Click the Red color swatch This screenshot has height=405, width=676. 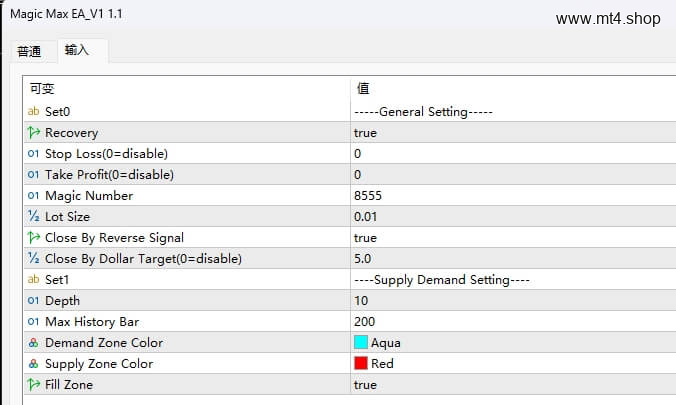pos(360,363)
